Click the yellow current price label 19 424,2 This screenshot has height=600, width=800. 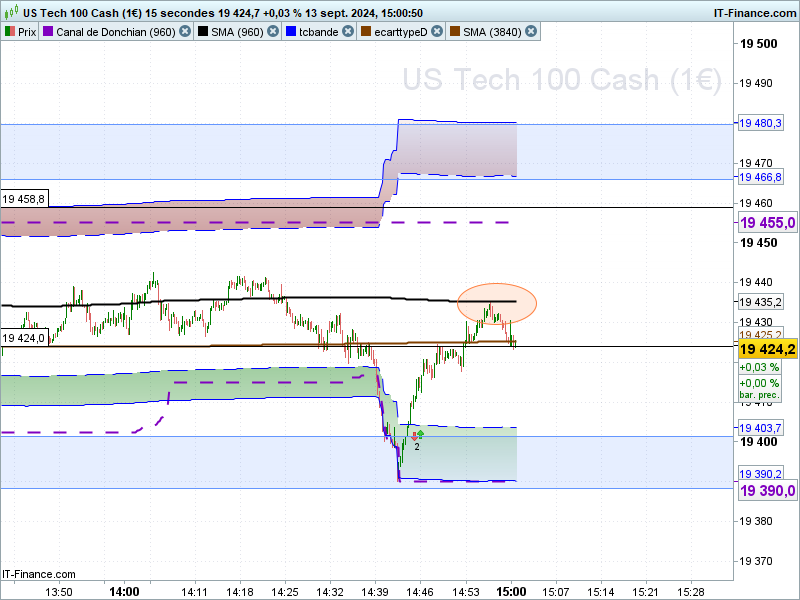(768, 349)
